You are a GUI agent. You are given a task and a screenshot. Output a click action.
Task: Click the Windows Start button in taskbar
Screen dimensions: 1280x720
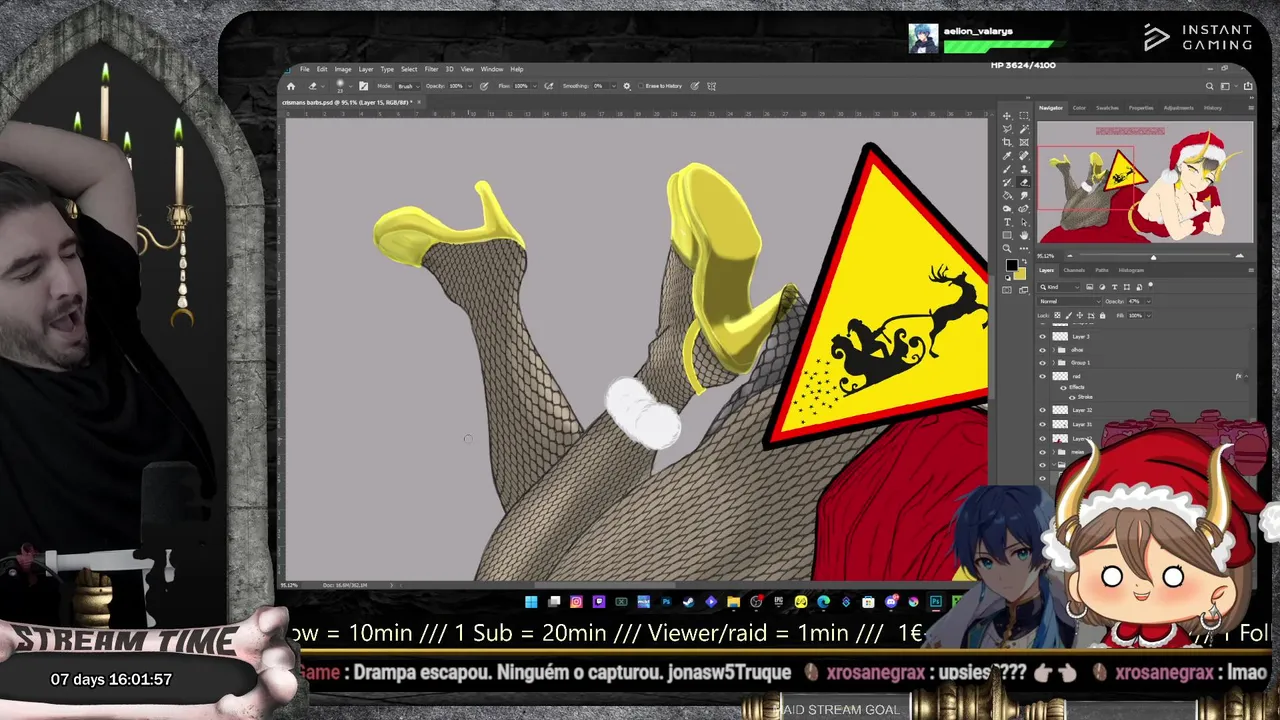tap(531, 601)
